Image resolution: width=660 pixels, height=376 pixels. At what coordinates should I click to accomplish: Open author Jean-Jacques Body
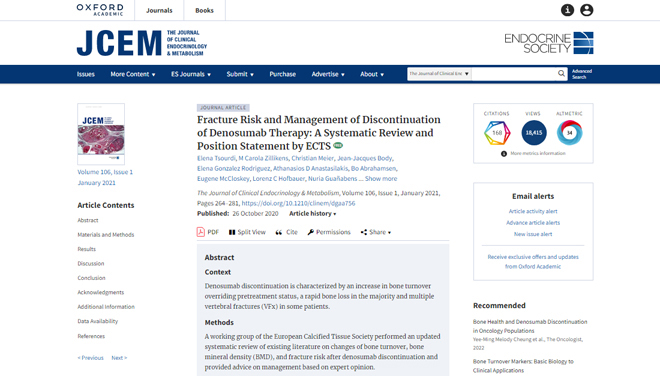pyautogui.click(x=365, y=158)
